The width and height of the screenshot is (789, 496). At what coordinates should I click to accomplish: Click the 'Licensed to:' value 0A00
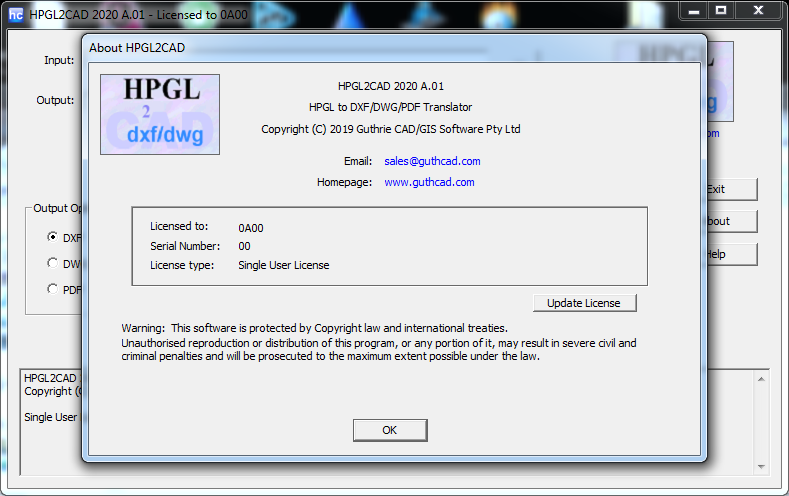251,228
